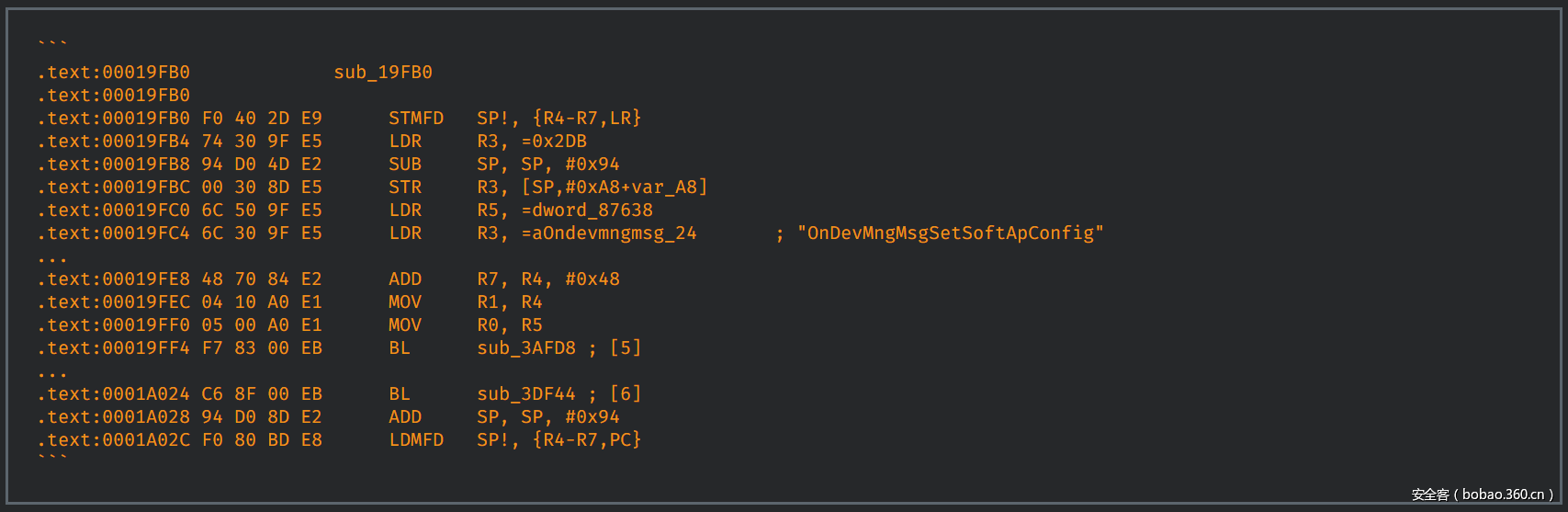Click the LDMFD instruction mnemonic
Image resolution: width=1568 pixels, height=512 pixels.
click(x=416, y=440)
